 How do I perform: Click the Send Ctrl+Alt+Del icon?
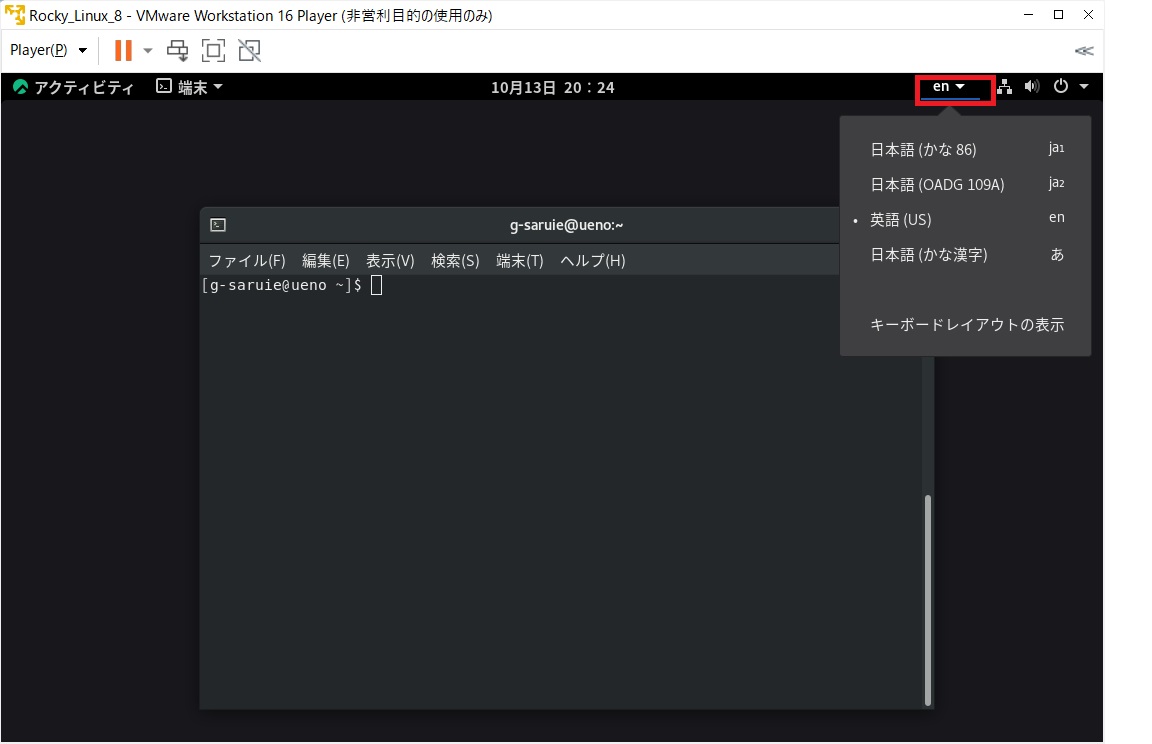(x=177, y=50)
